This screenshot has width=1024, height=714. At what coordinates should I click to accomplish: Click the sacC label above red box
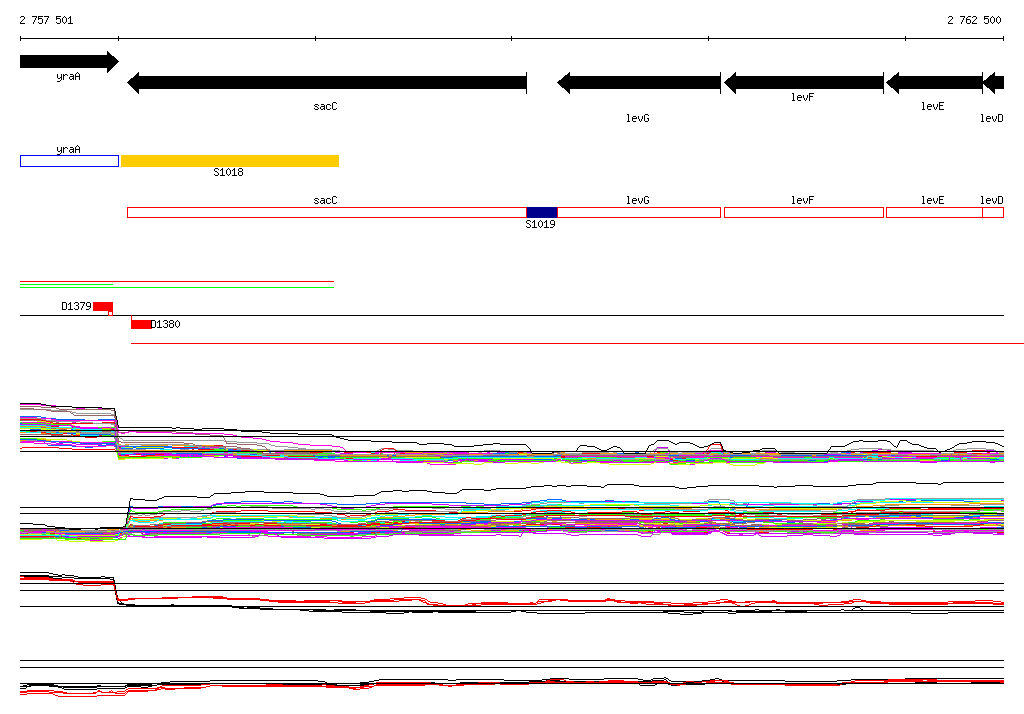[x=325, y=200]
